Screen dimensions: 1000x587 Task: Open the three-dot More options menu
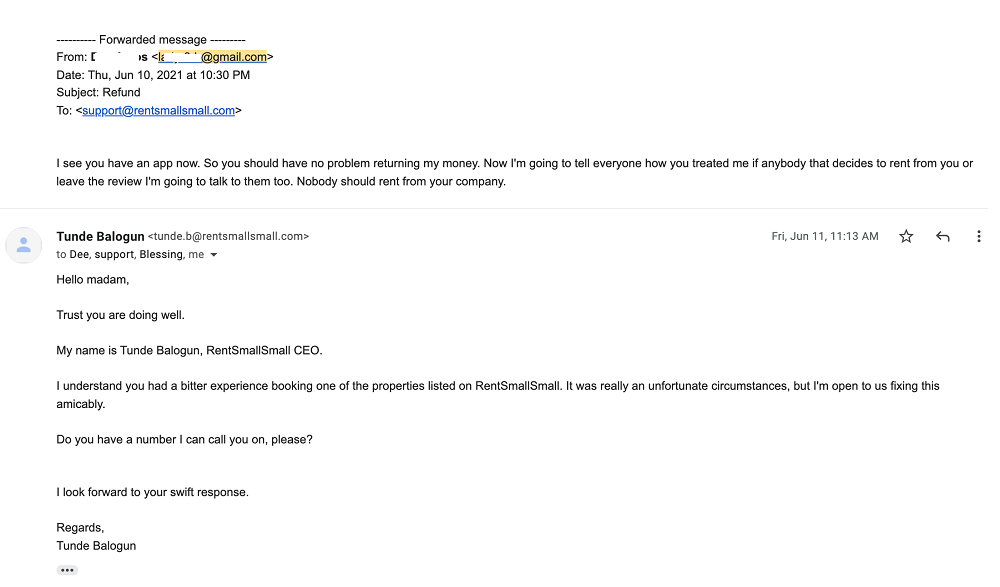(978, 237)
